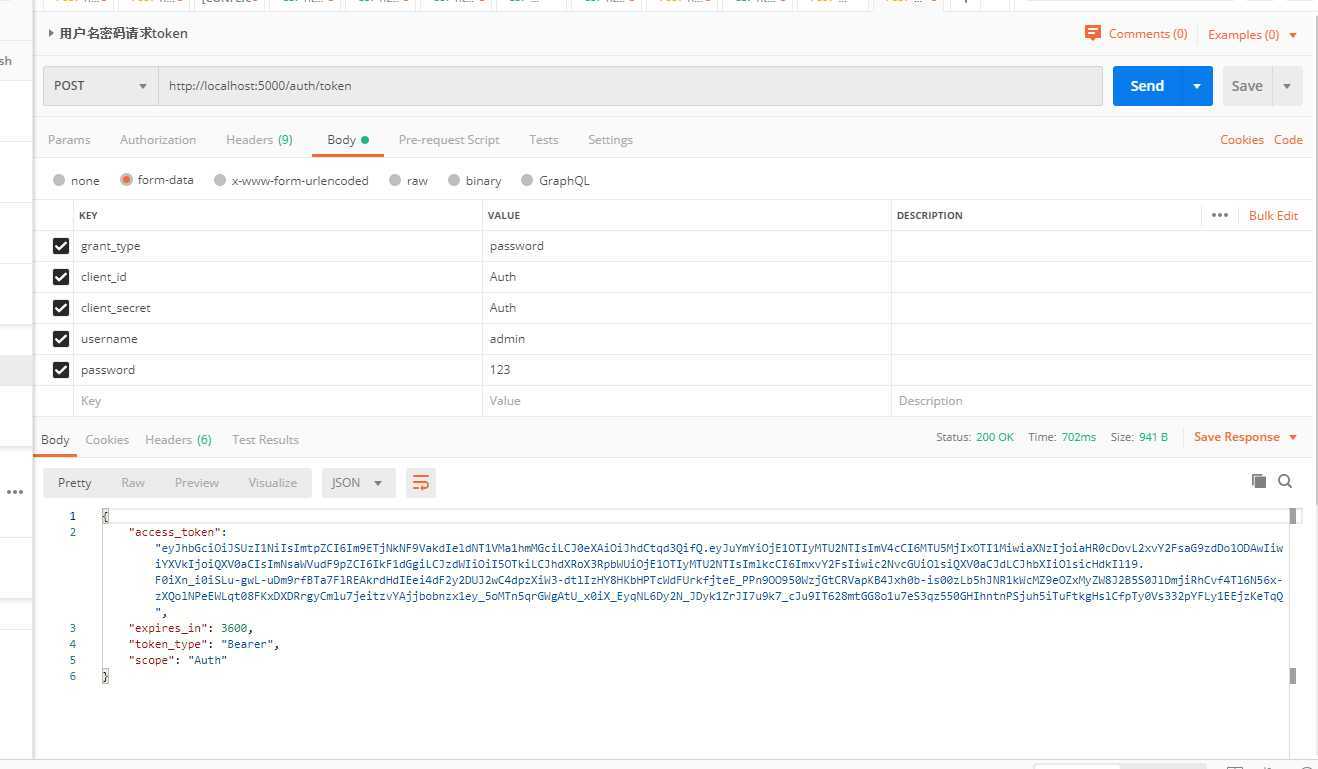
Task: Switch response view to Pretty
Action: click(x=75, y=483)
